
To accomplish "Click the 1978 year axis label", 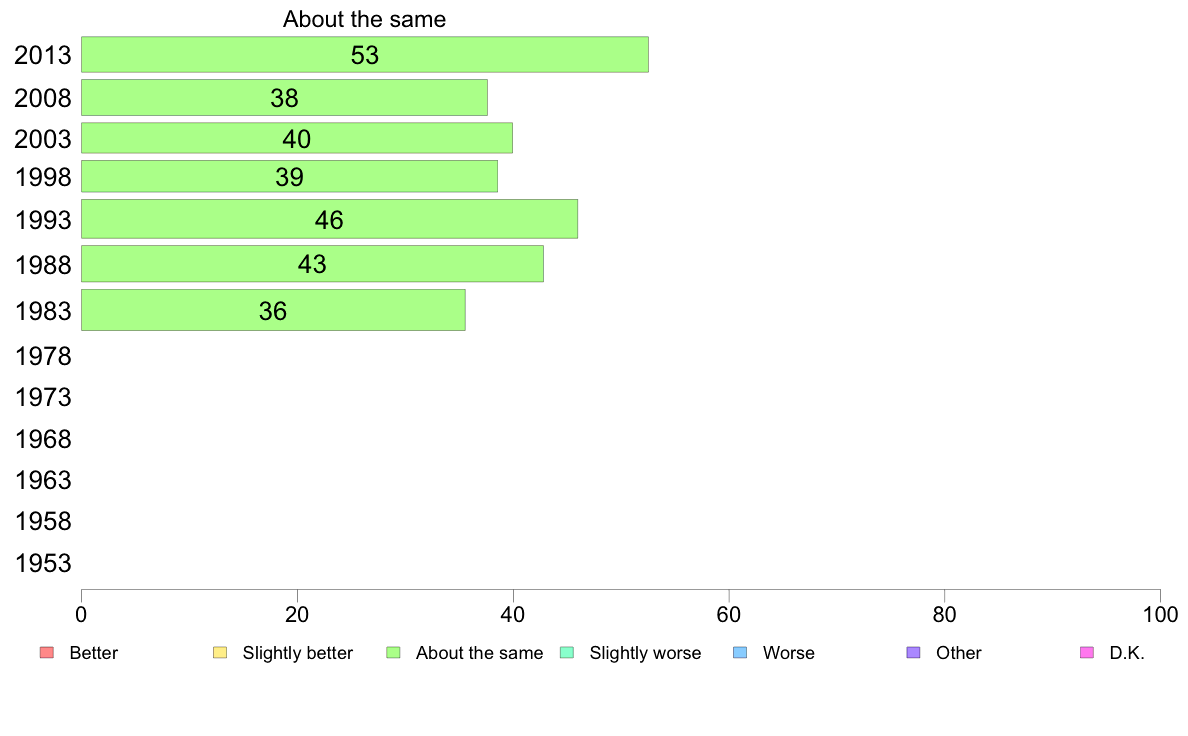I will (43, 356).
